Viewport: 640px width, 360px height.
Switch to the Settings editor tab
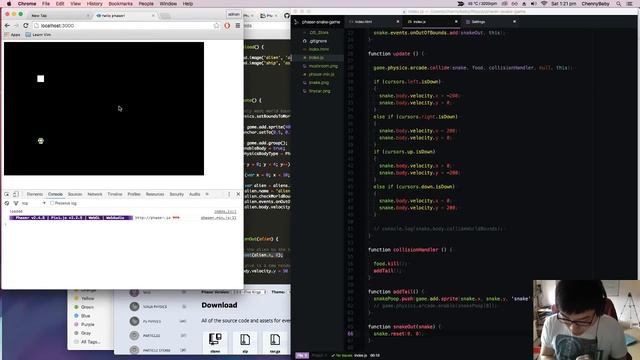coord(478,22)
